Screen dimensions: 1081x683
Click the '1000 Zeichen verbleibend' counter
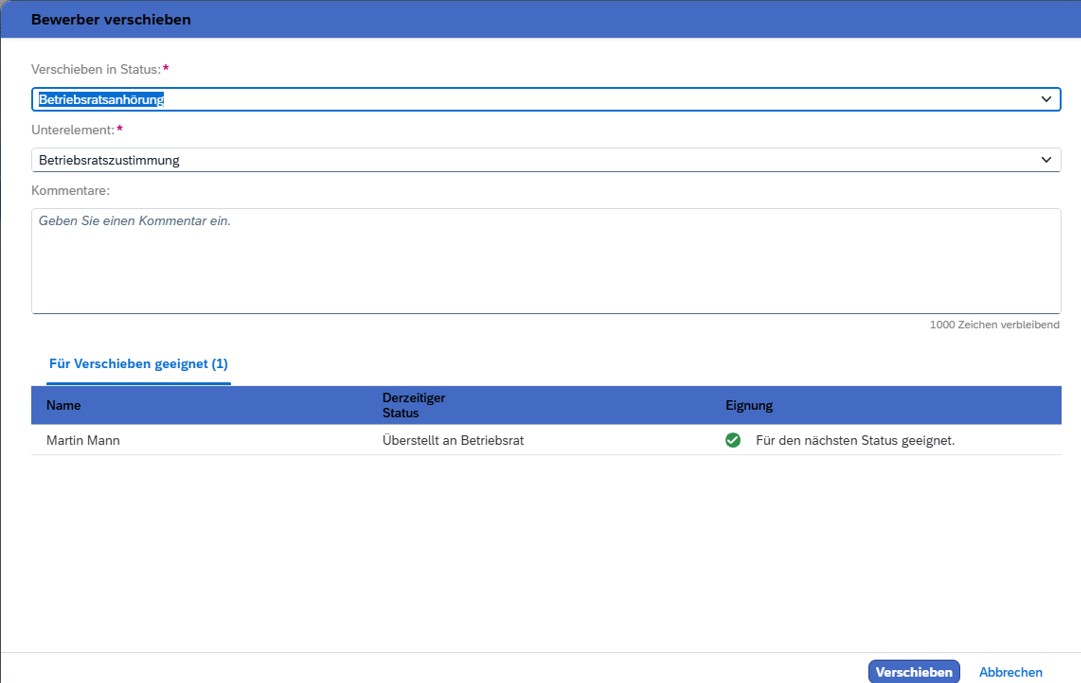coord(994,325)
